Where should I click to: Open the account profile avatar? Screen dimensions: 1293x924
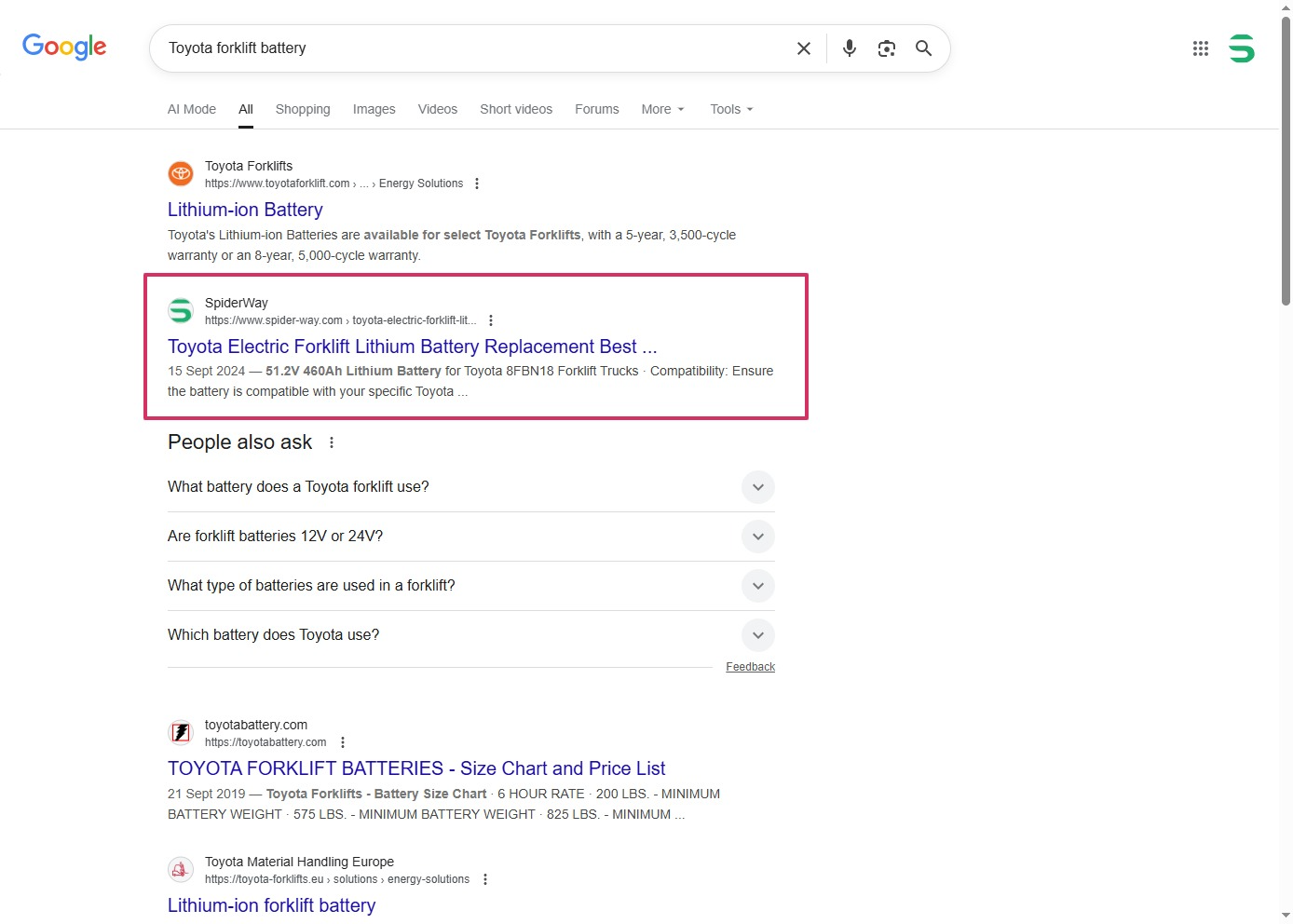(1241, 48)
